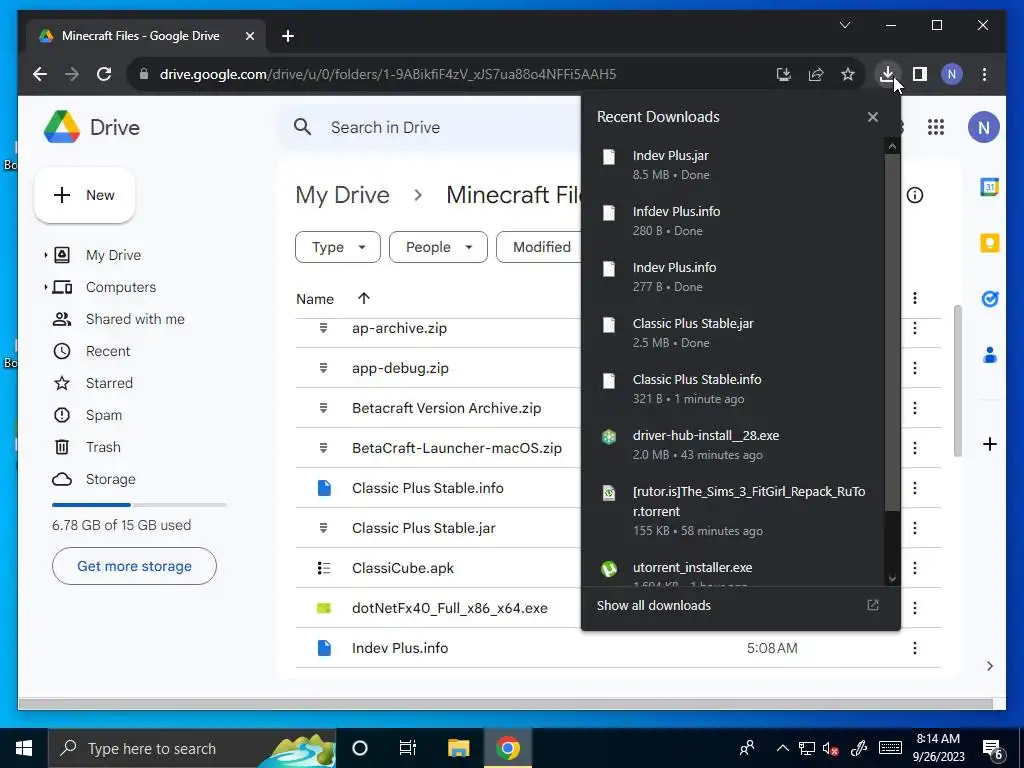Expand side panel chevron at bottom right
This screenshot has width=1024, height=768.
point(990,666)
